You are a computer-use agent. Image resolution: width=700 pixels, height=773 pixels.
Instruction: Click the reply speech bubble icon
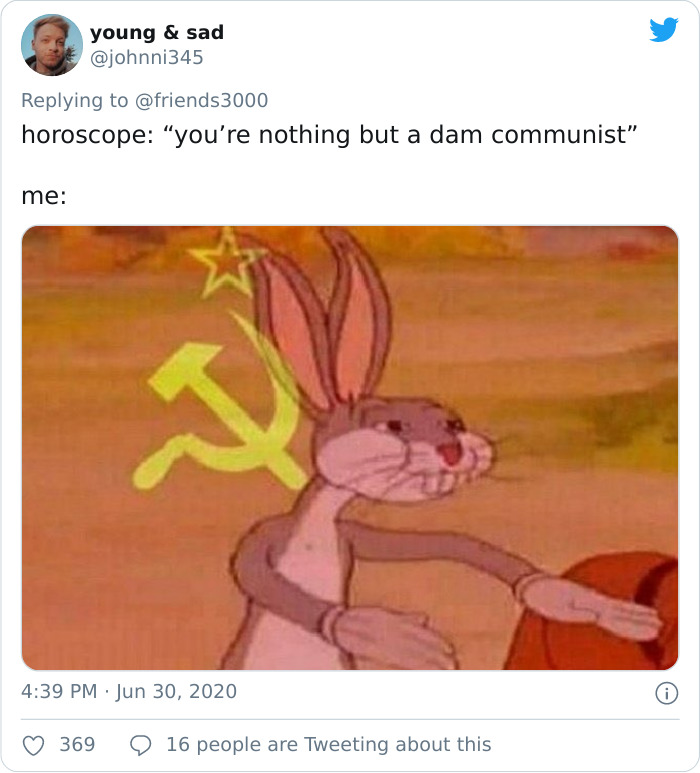coord(140,745)
